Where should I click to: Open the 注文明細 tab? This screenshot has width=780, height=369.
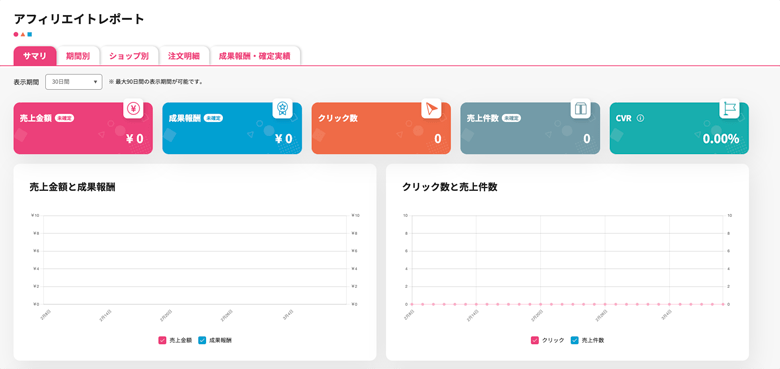click(184, 56)
